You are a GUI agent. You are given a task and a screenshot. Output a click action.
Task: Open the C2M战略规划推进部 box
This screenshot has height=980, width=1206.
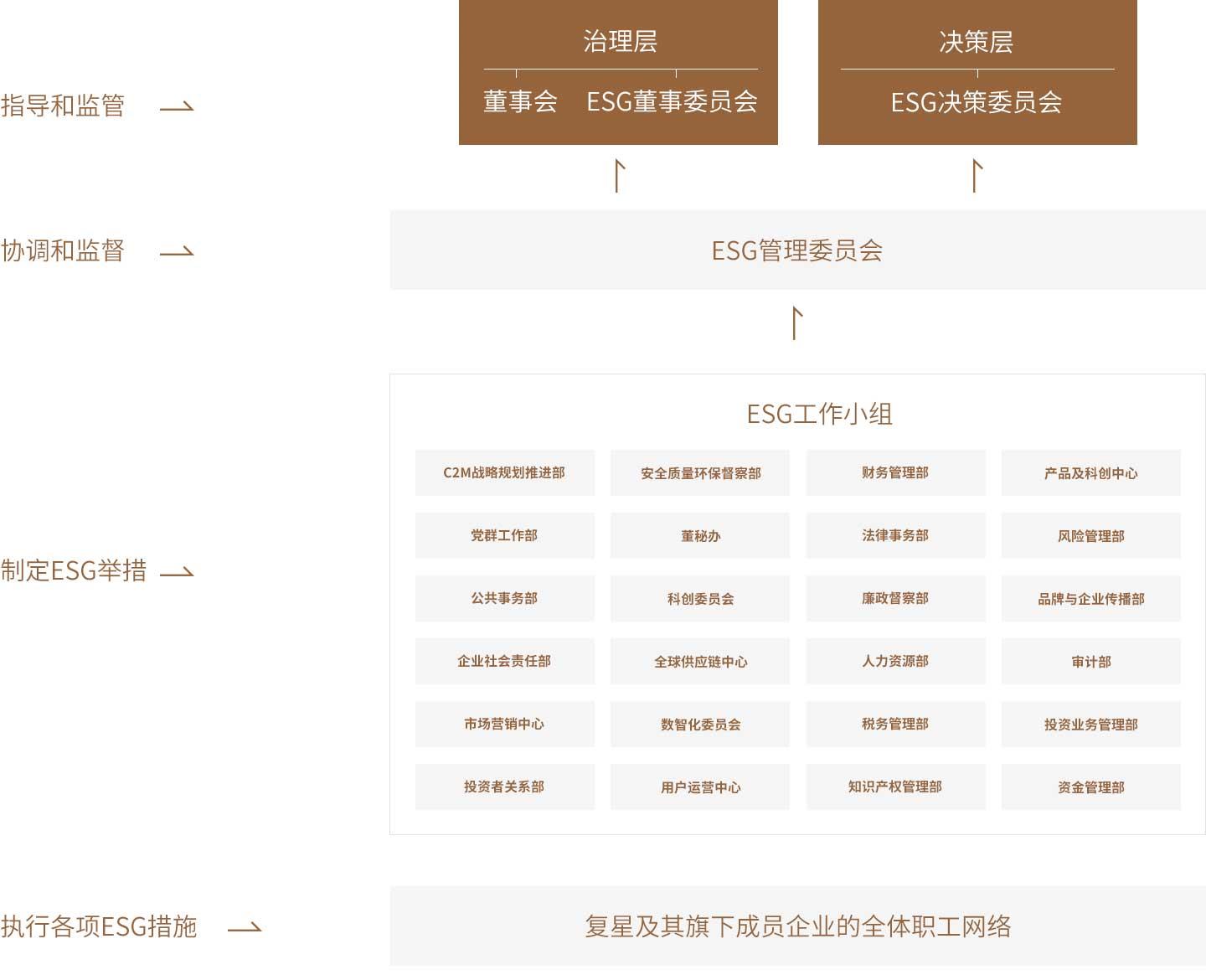click(504, 473)
